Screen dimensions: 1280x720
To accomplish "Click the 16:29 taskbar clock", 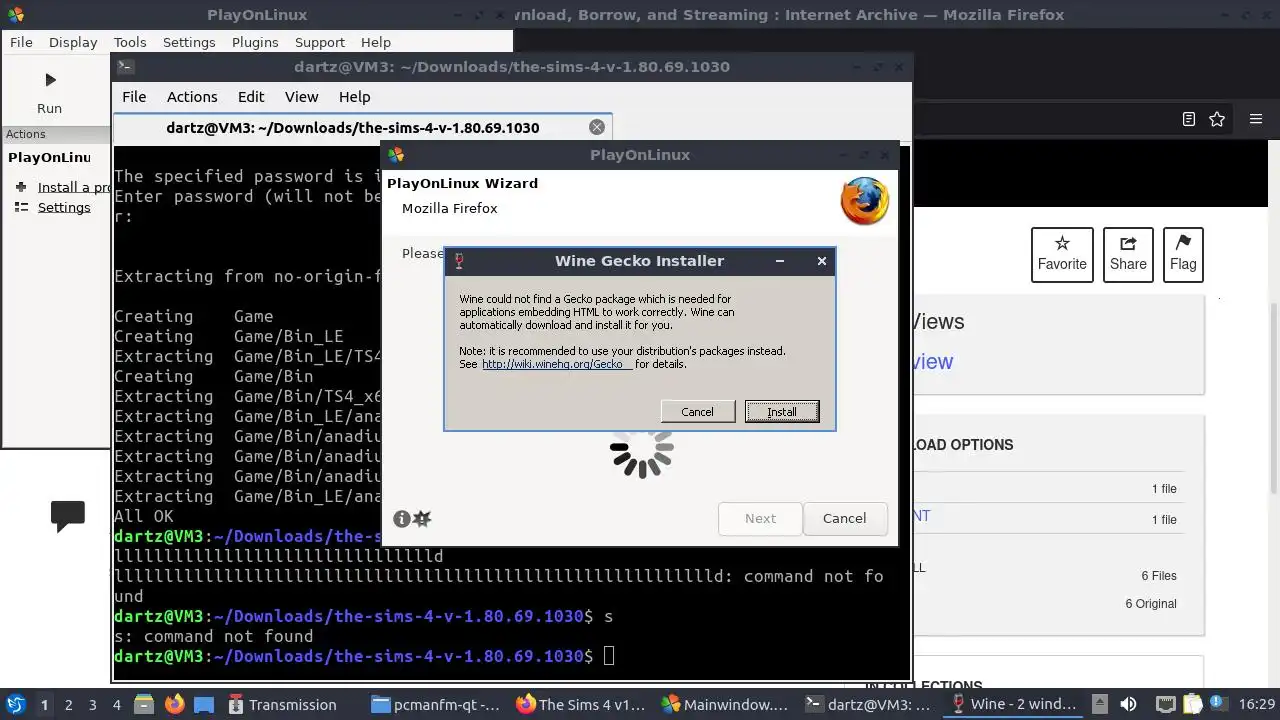I will 1257,704.
